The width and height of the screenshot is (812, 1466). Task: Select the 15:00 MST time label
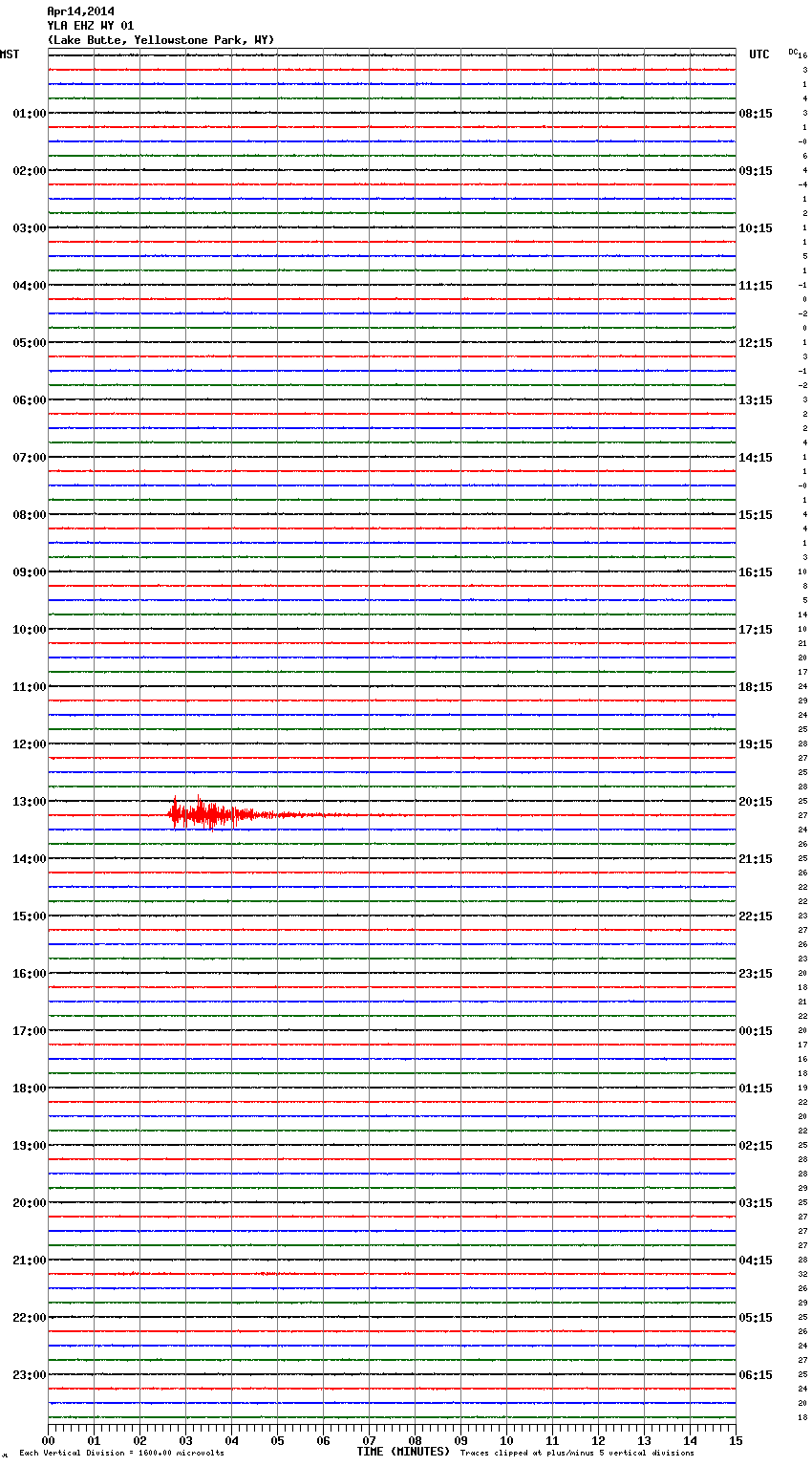tap(29, 916)
